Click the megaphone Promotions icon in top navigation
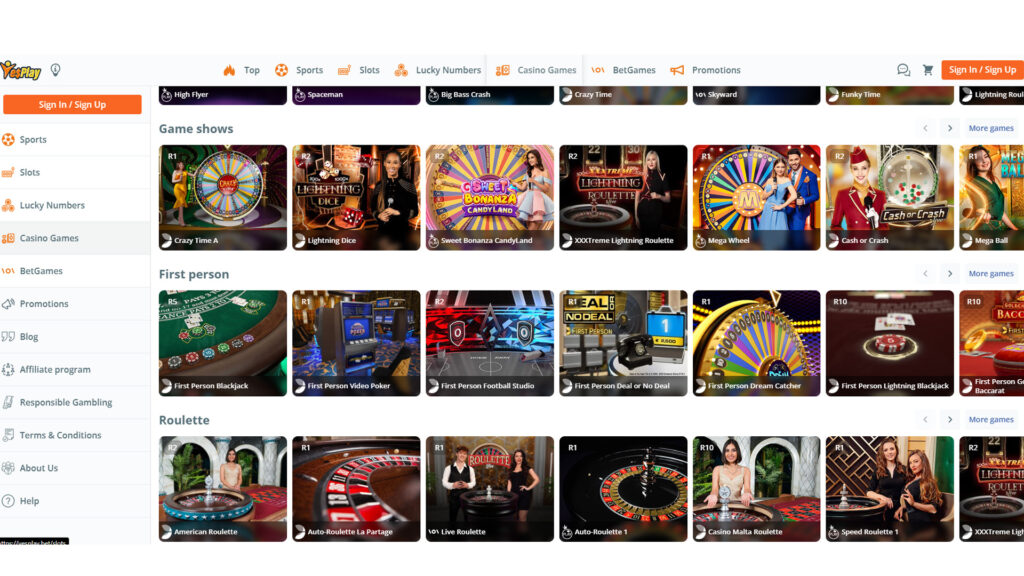The image size is (1024, 576). point(677,70)
